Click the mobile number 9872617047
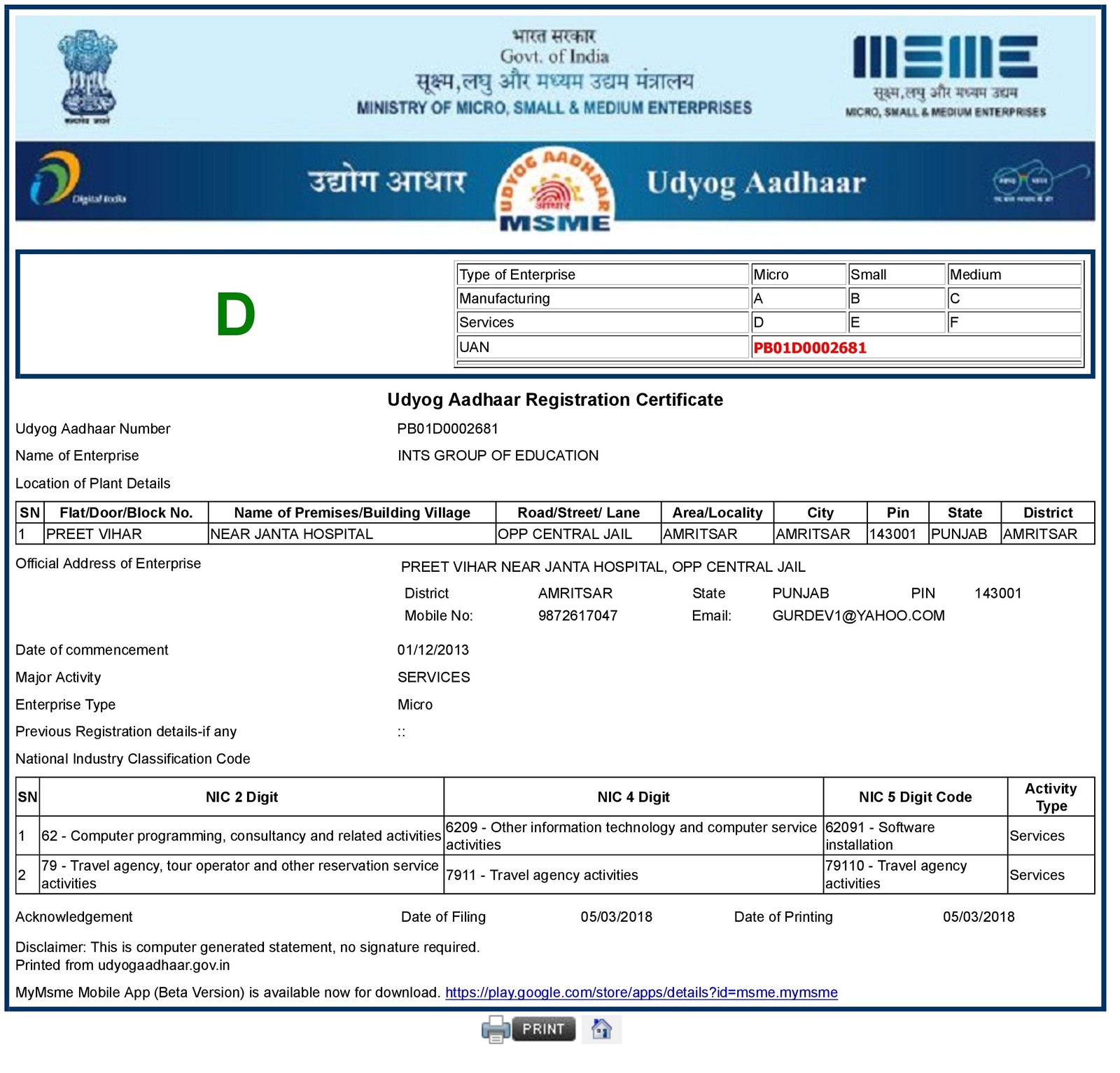This screenshot has height=1073, width=1120. click(577, 616)
